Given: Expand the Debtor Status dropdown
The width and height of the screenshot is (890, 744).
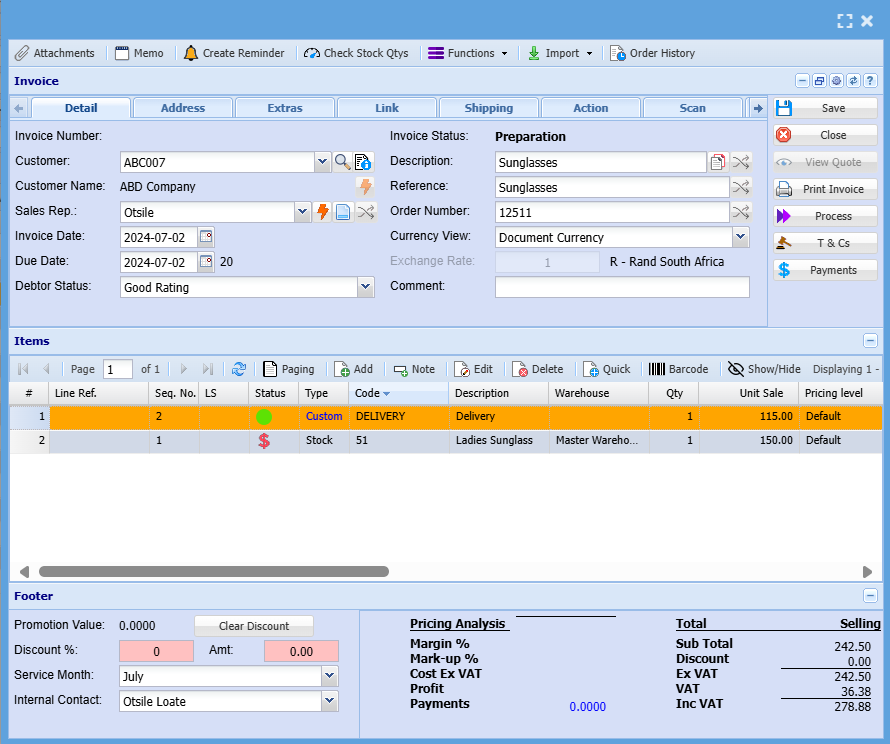Looking at the screenshot, I should (x=365, y=287).
